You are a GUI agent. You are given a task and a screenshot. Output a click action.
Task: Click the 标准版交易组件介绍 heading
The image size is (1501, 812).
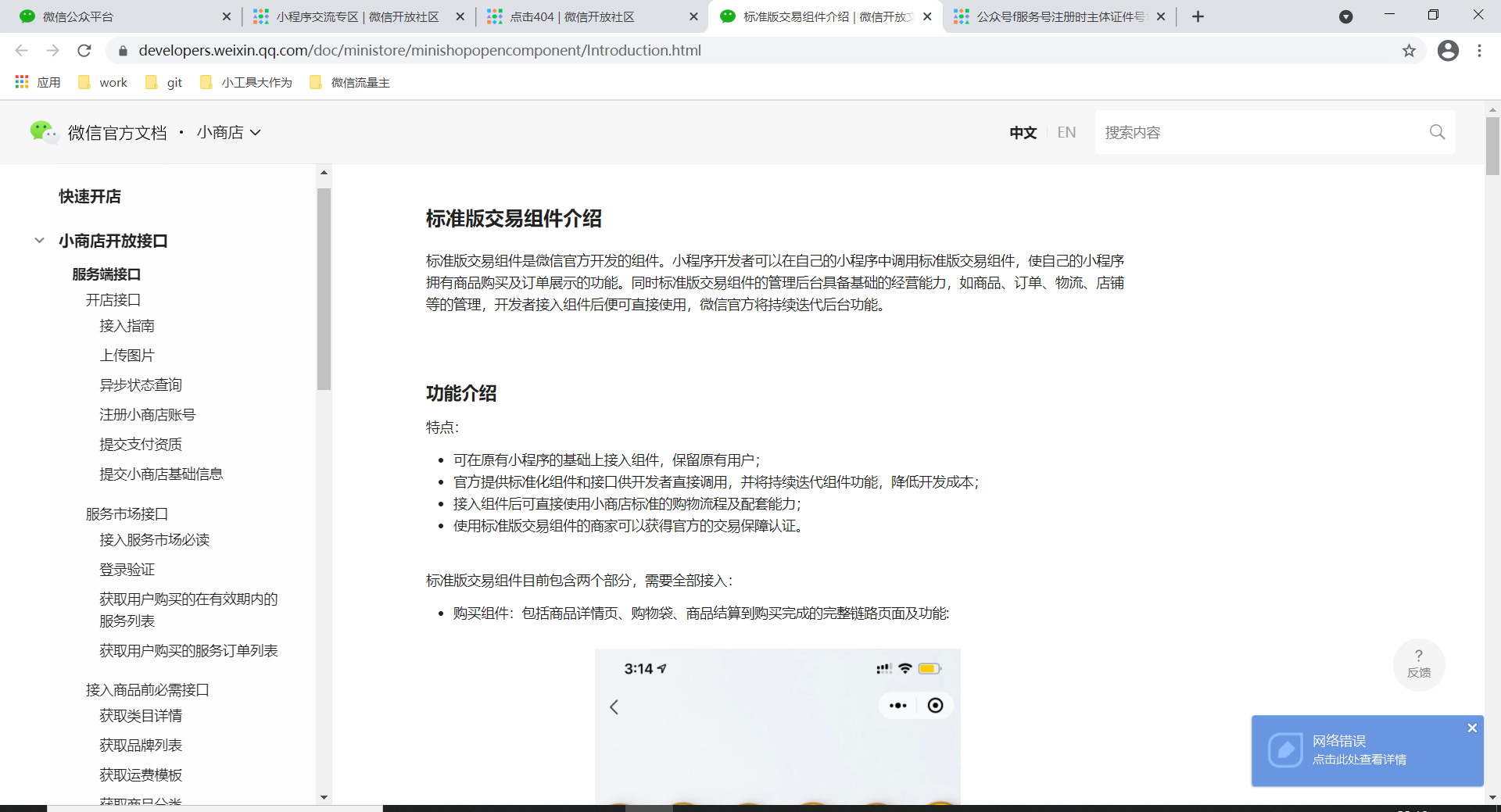[x=514, y=219]
